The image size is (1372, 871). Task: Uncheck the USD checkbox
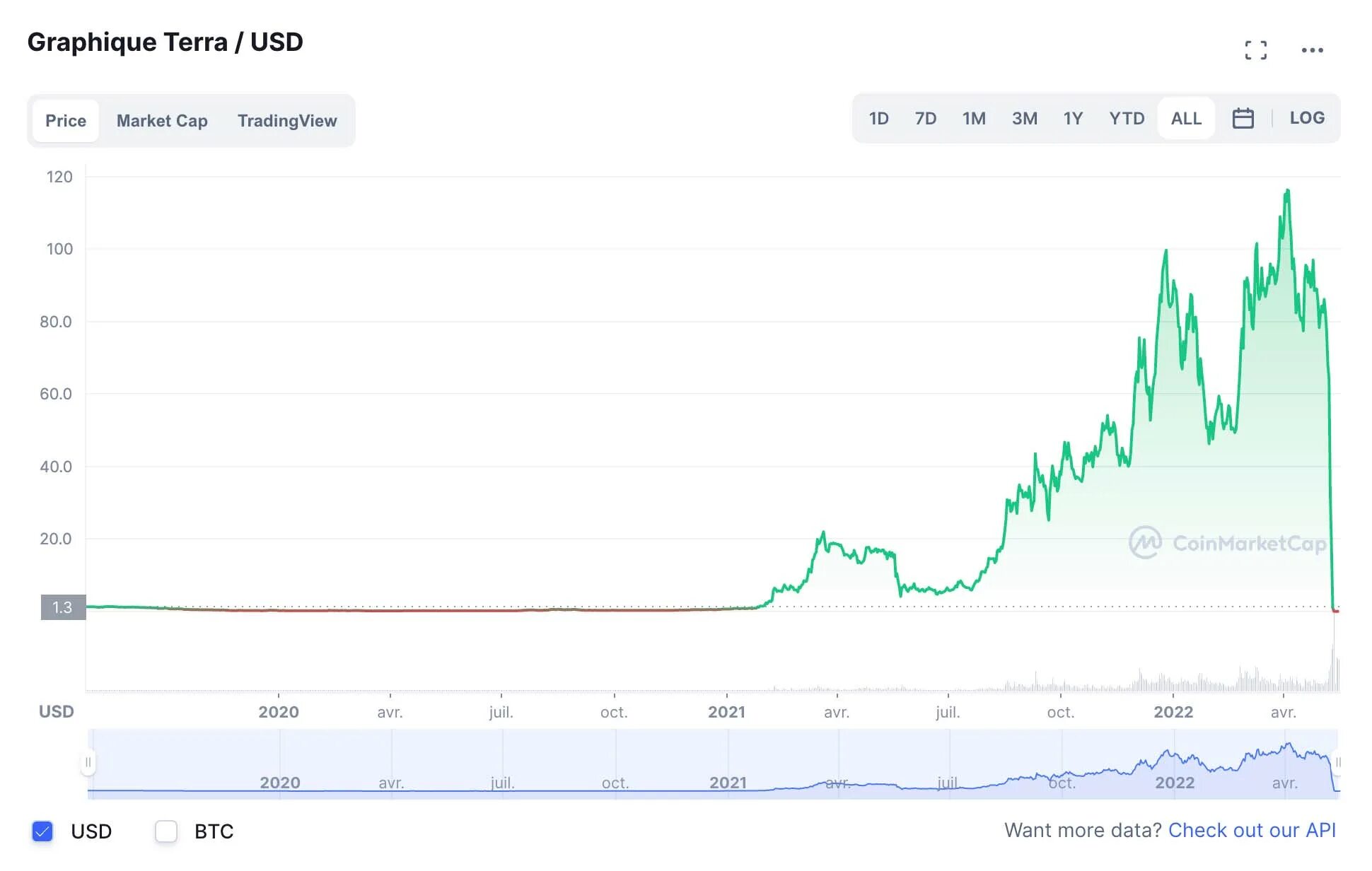42,831
